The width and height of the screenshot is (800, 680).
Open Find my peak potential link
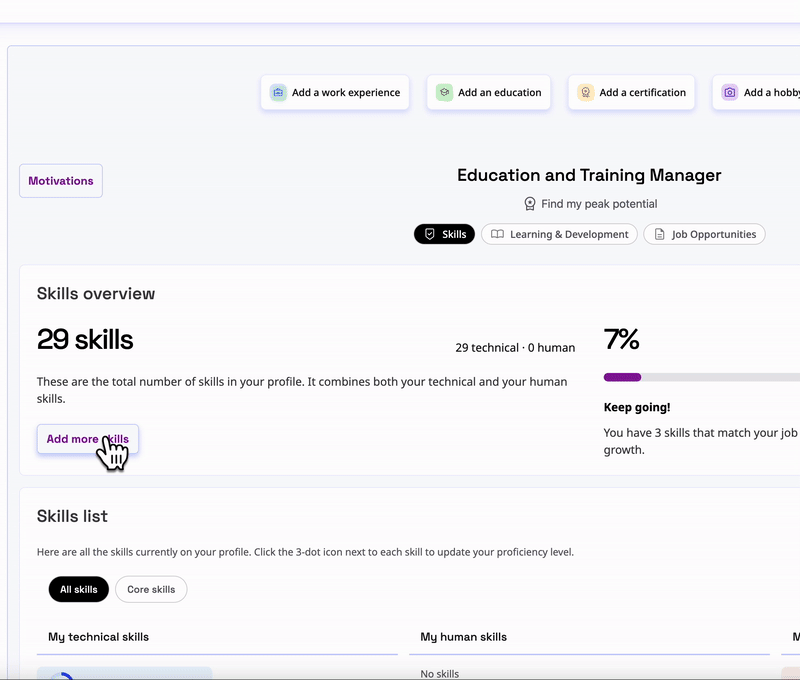(x=591, y=204)
